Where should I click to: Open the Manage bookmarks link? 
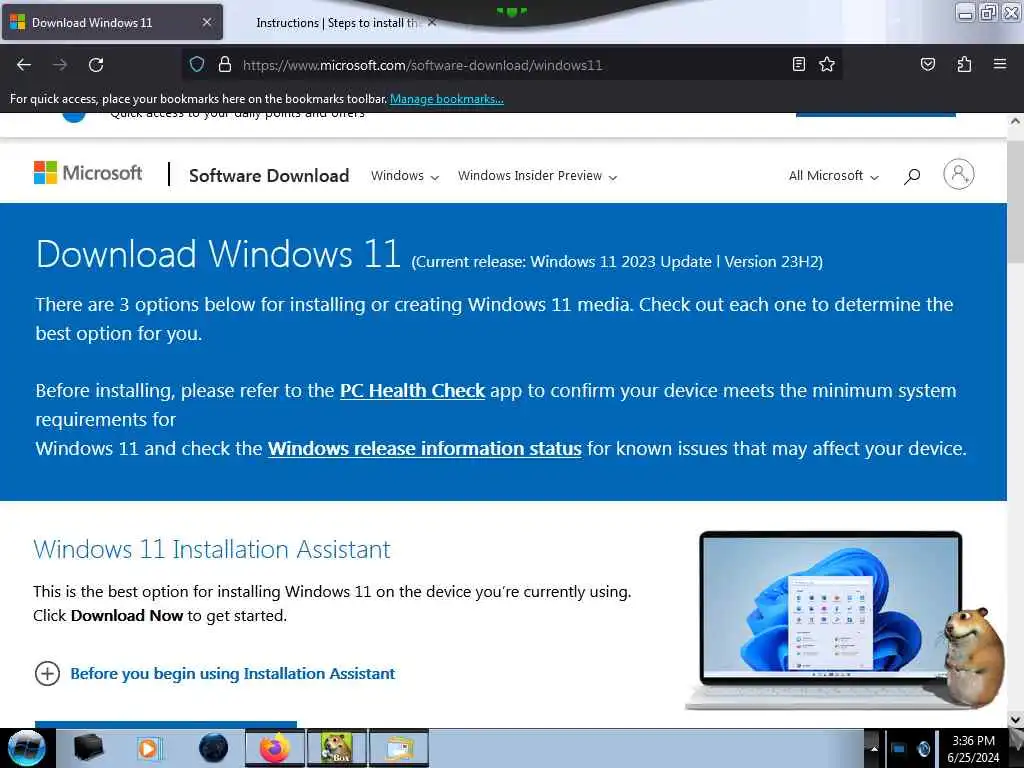pos(447,99)
